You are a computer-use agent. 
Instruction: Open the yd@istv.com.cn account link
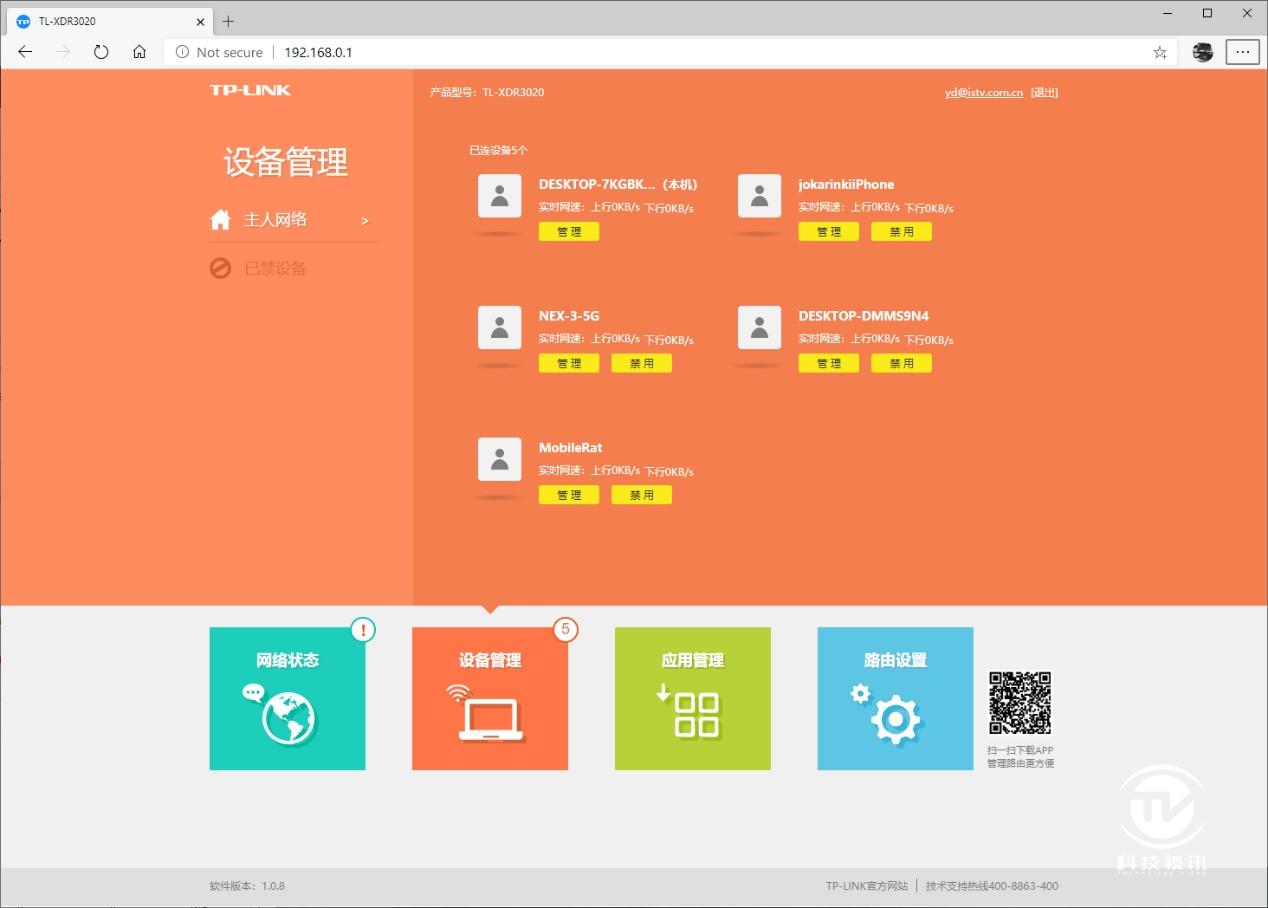click(983, 92)
